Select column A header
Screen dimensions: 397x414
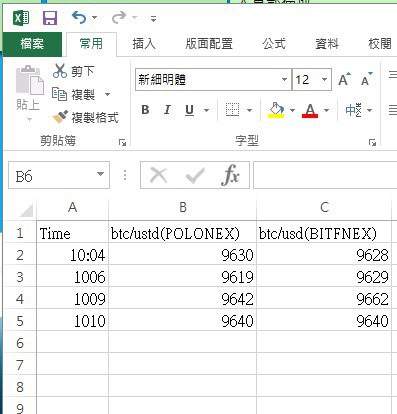pyautogui.click(x=73, y=208)
